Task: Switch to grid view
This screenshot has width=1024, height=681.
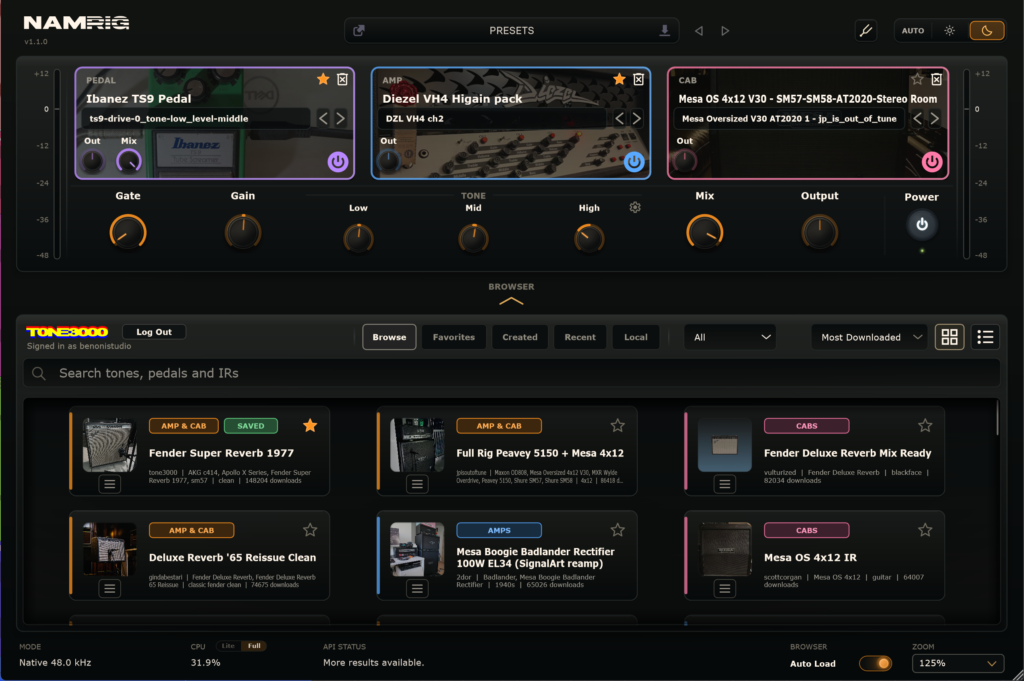Action: click(x=950, y=337)
